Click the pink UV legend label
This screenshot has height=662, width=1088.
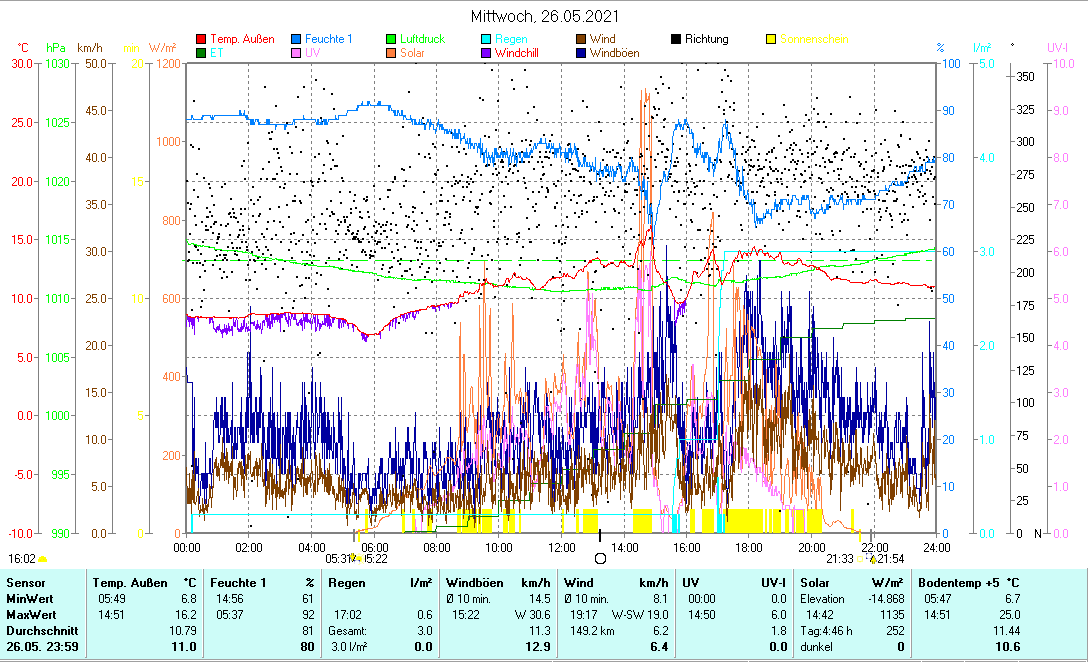pos(313,53)
